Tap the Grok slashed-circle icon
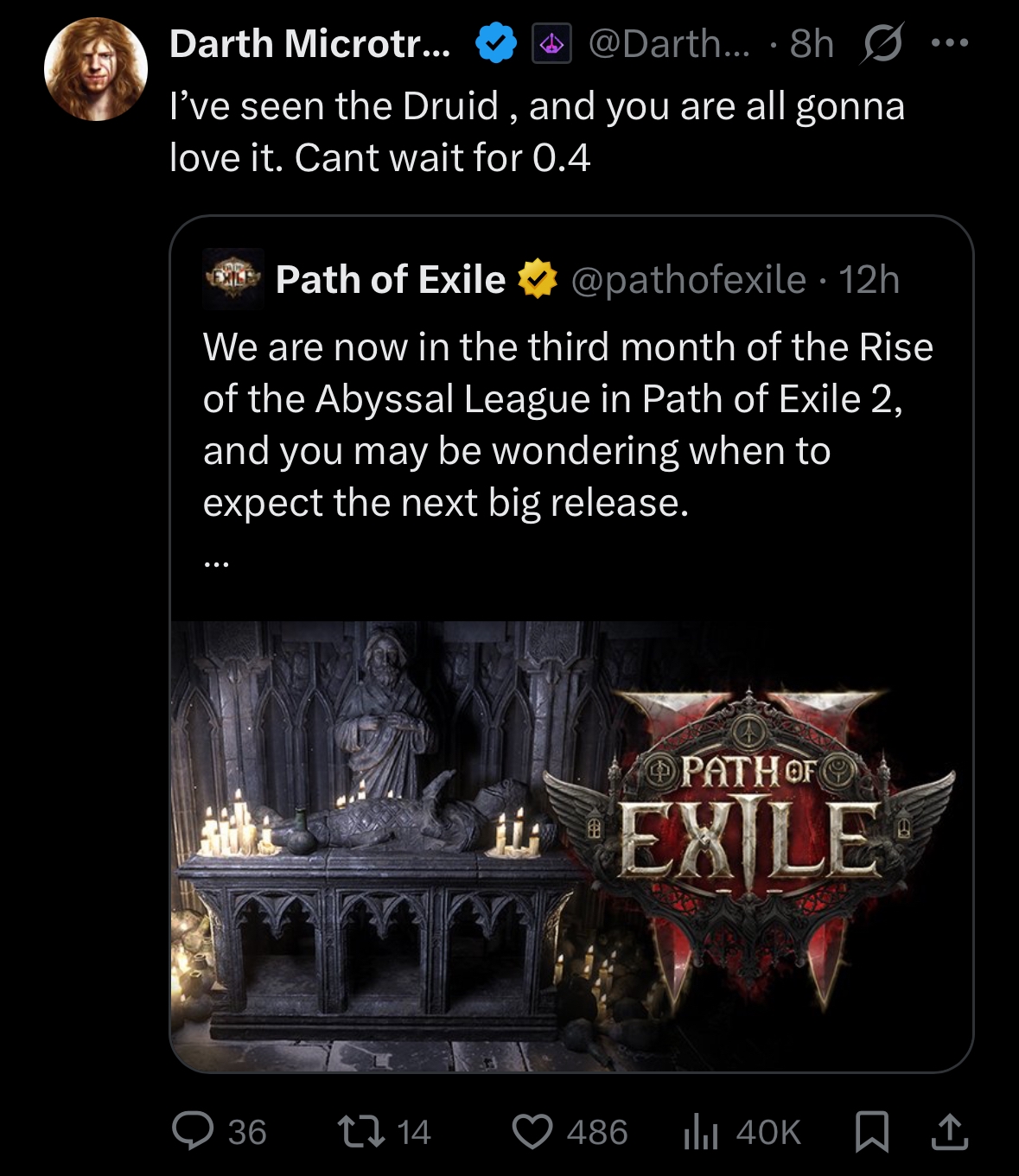1019x1176 pixels. (x=882, y=43)
